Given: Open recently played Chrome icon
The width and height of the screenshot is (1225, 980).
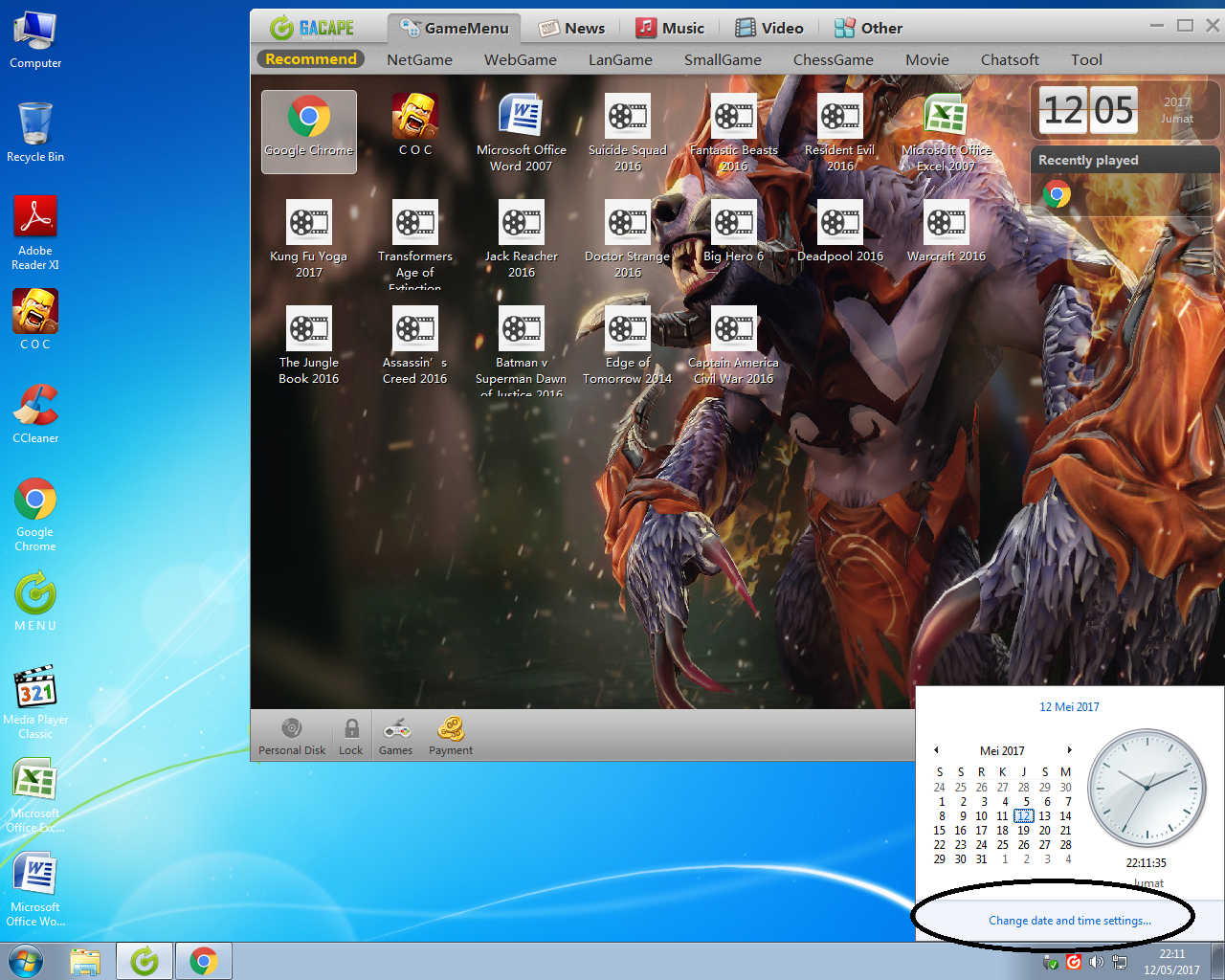Looking at the screenshot, I should 1057,195.
